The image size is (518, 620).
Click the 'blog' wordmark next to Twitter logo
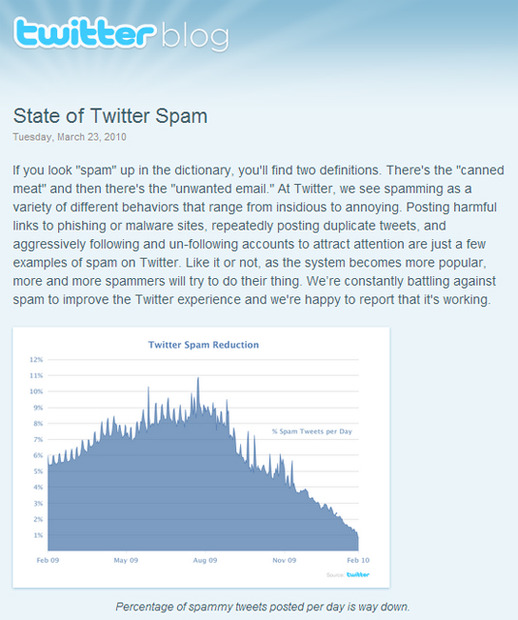(x=195, y=36)
